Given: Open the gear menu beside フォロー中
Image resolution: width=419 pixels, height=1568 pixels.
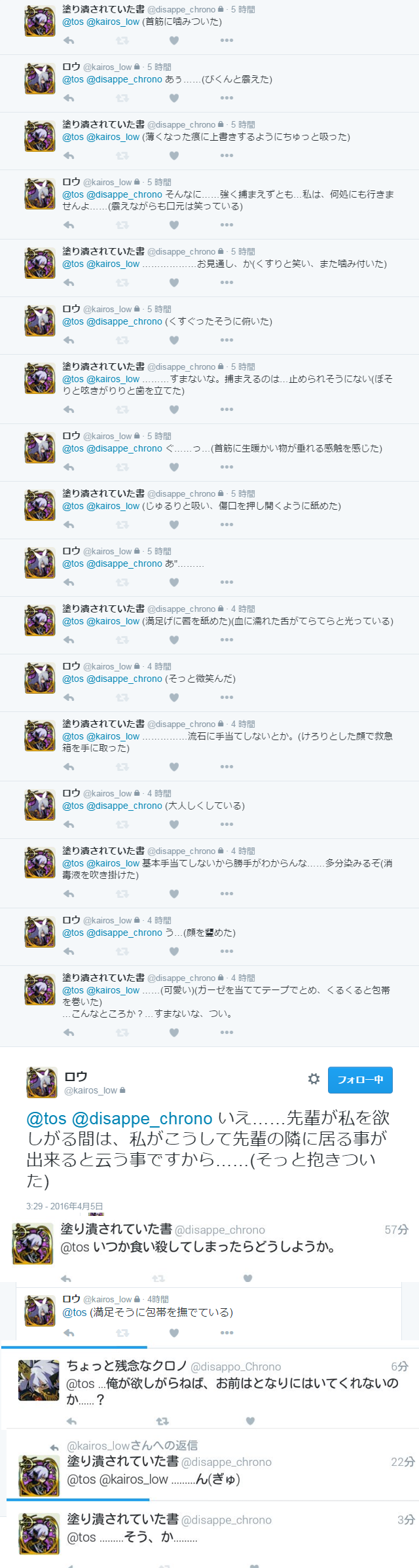Looking at the screenshot, I should [314, 1079].
